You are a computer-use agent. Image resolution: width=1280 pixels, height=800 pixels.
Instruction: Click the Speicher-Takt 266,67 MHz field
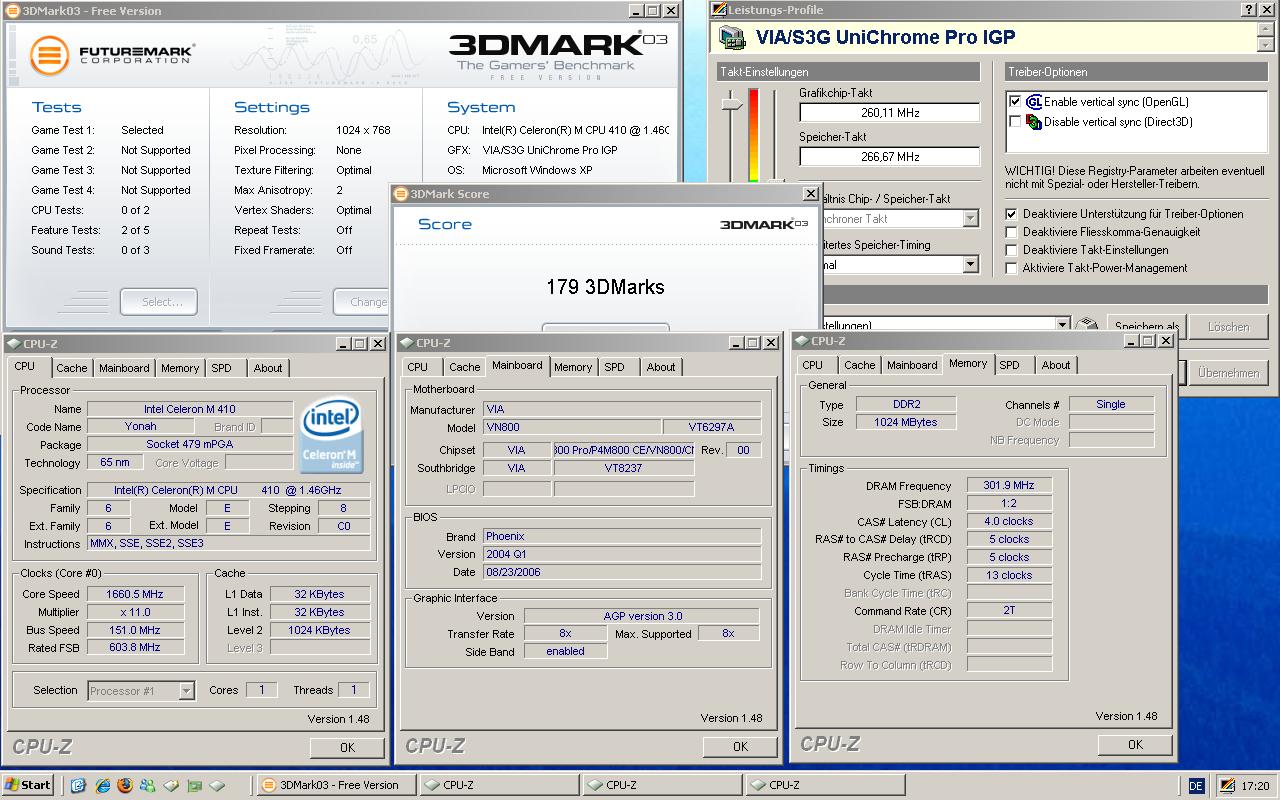tap(889, 157)
